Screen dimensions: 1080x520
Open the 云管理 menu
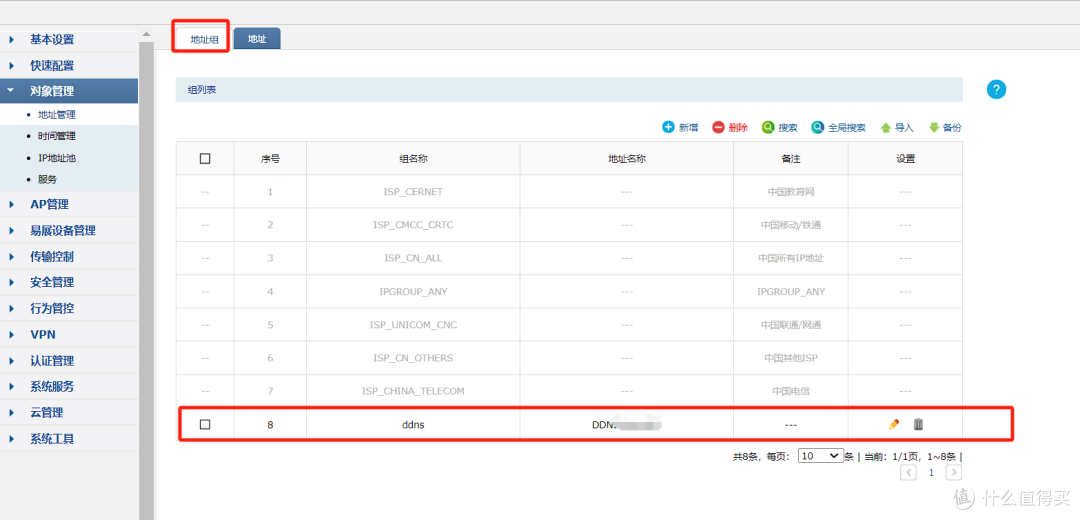pyautogui.click(x=69, y=413)
